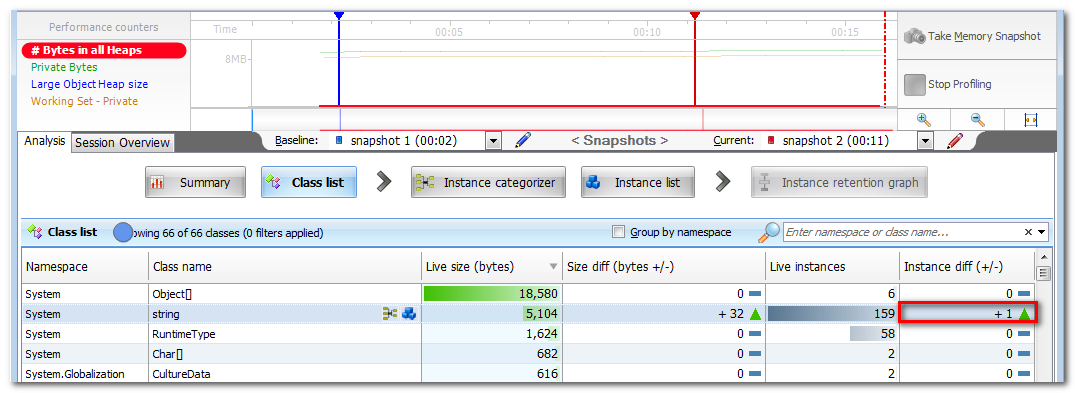The image size is (1075, 393).
Task: Click blue pencil to rename baseline snapshot
Action: [523, 141]
